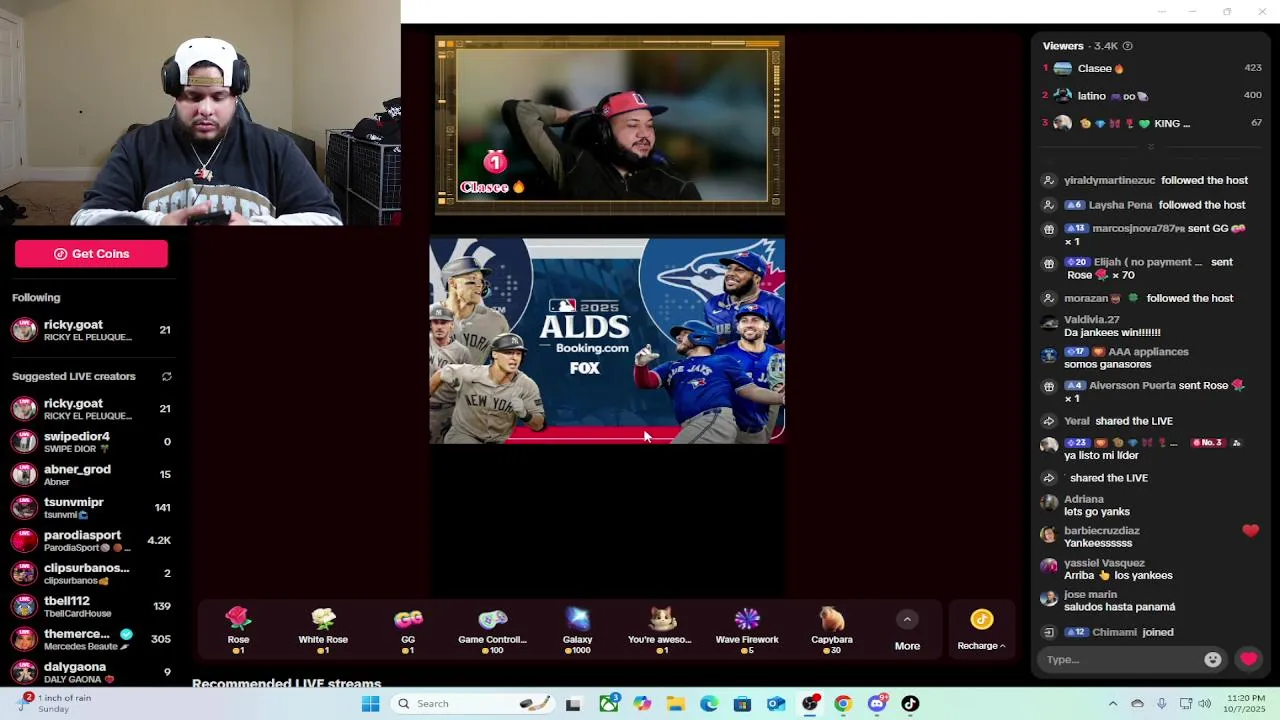
Task: Select second-ranked viewer latino
Action: 1151,96
